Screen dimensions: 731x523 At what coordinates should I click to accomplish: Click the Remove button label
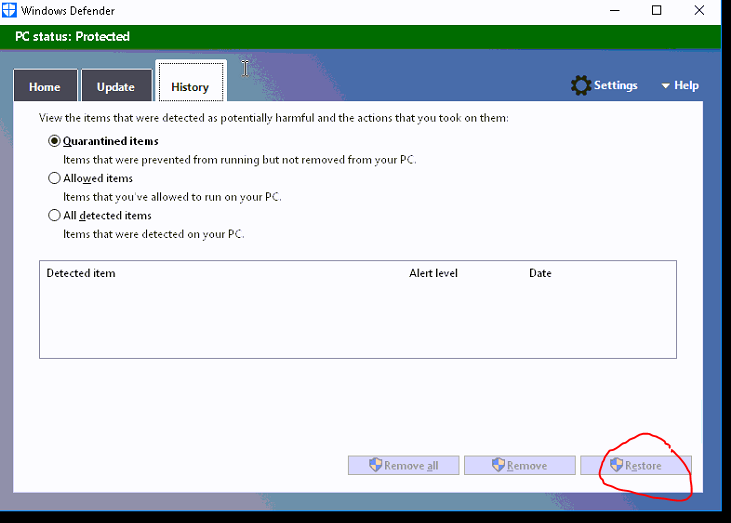[527, 466]
